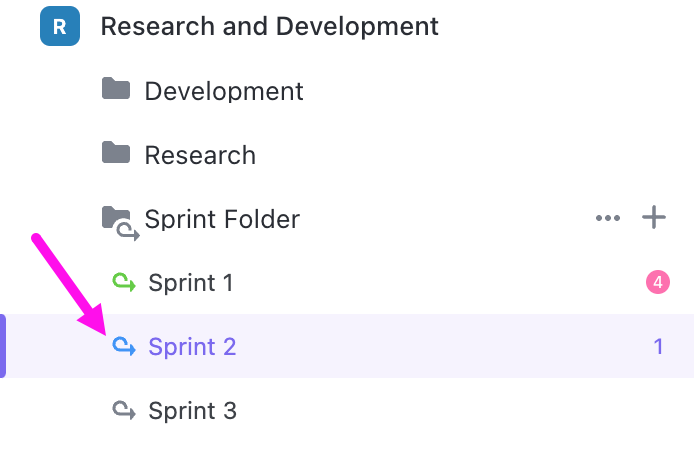
Task: Open Sprint Folder ellipsis options menu
Action: (x=607, y=218)
